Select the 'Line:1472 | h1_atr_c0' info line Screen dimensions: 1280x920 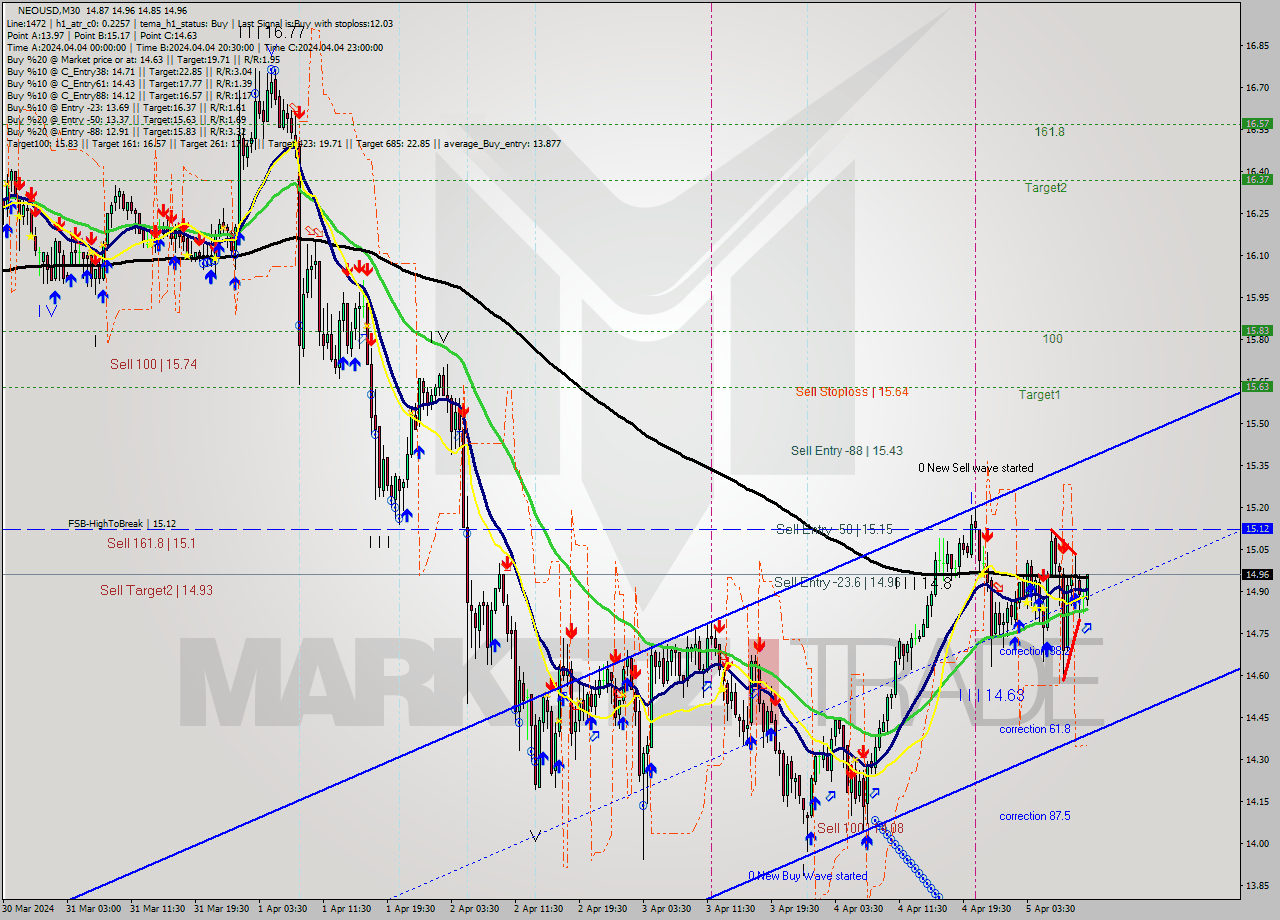coord(200,23)
